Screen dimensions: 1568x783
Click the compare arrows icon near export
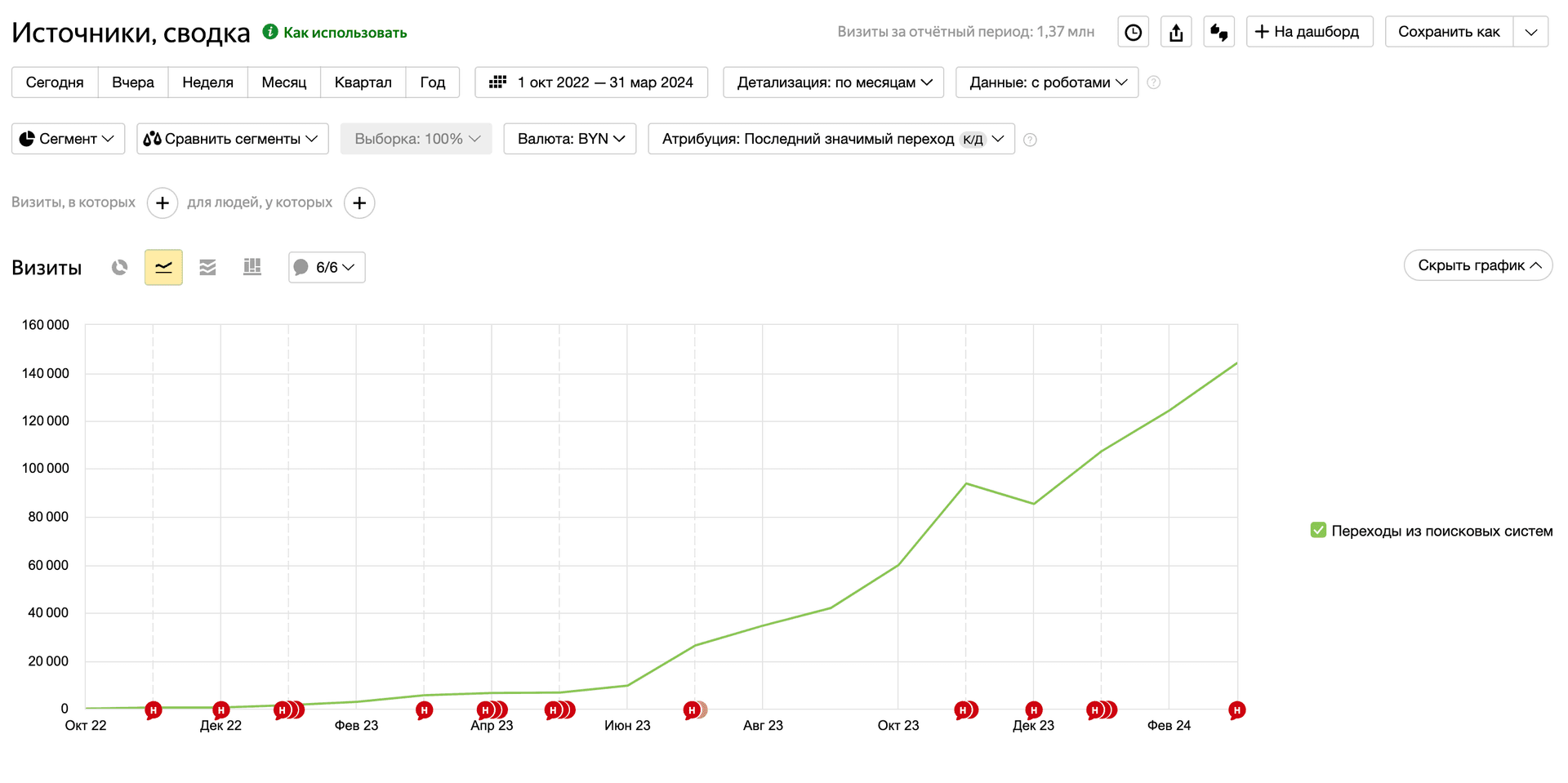pos(1218,32)
